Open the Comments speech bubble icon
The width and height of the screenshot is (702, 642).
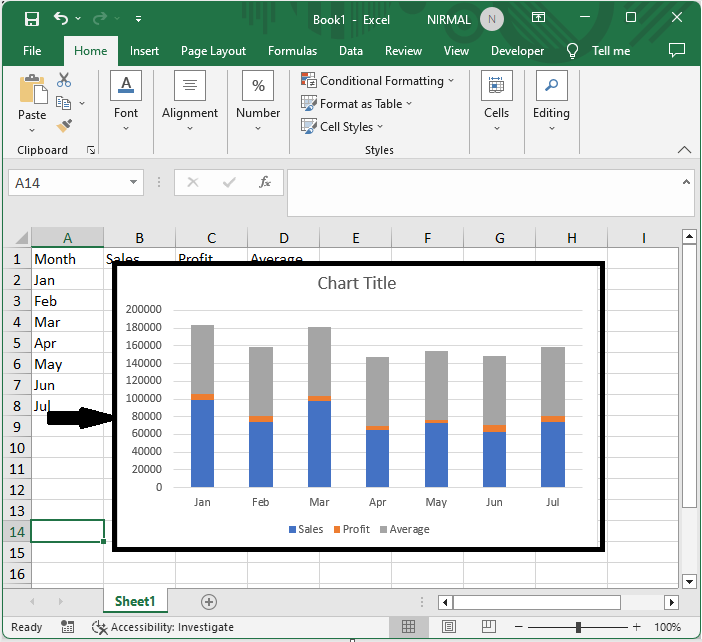click(677, 50)
